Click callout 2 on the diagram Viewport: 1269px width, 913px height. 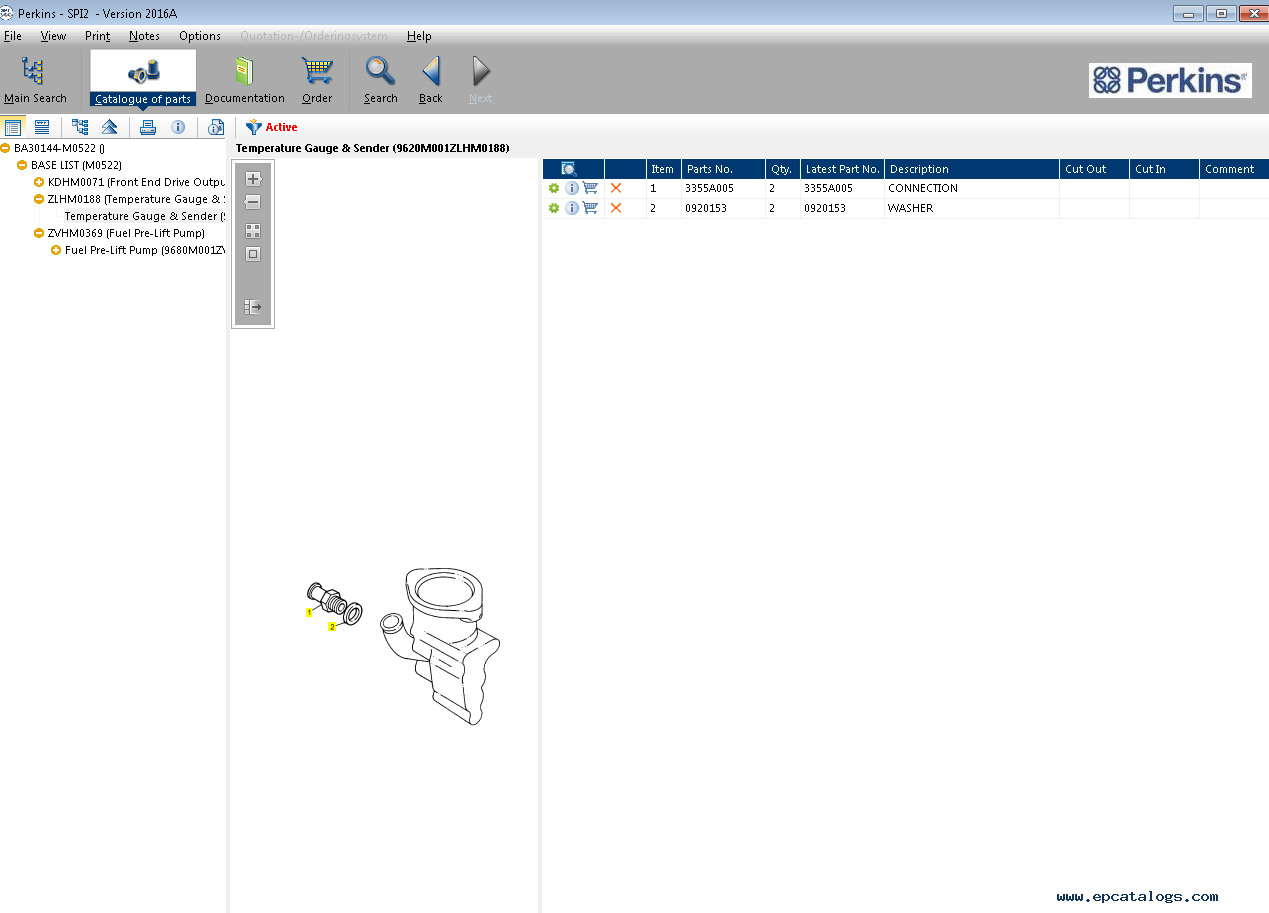332,626
